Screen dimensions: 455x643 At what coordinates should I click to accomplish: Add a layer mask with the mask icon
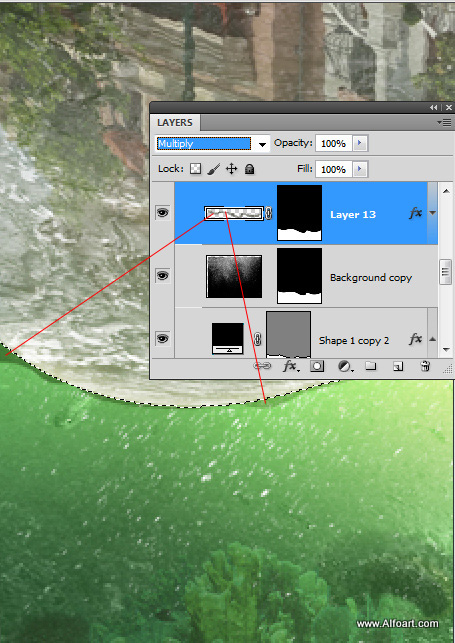click(x=317, y=366)
